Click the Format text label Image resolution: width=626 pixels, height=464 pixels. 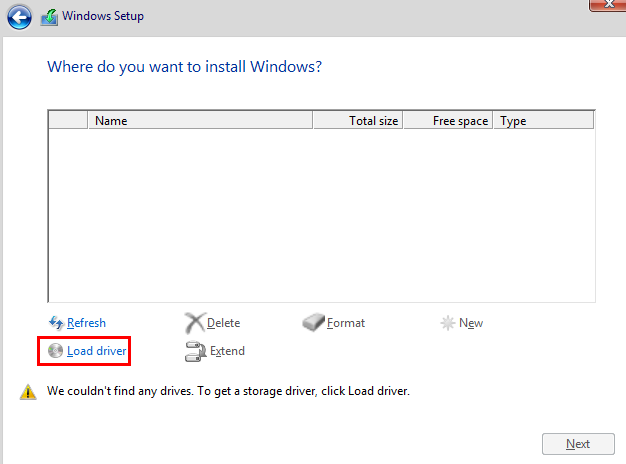click(x=346, y=323)
